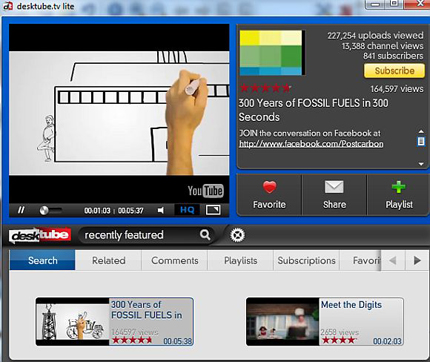This screenshot has width=430, height=362.
Task: Click the desktube logo
Action: [x=40, y=235]
